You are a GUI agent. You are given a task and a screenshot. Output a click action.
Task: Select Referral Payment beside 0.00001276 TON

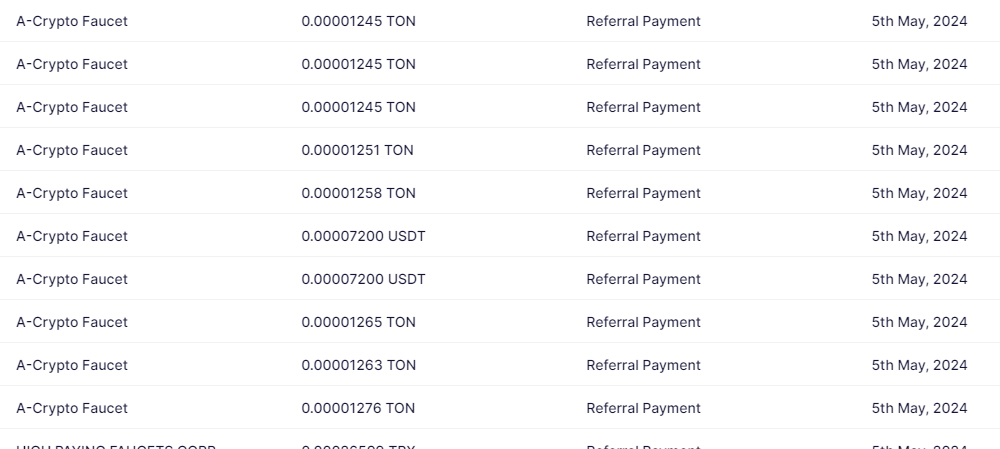click(x=643, y=408)
